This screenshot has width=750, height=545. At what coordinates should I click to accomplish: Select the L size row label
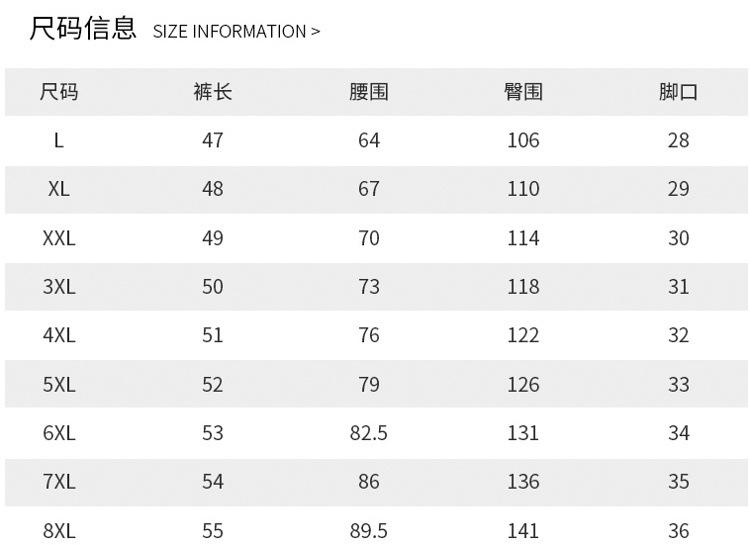click(x=59, y=140)
